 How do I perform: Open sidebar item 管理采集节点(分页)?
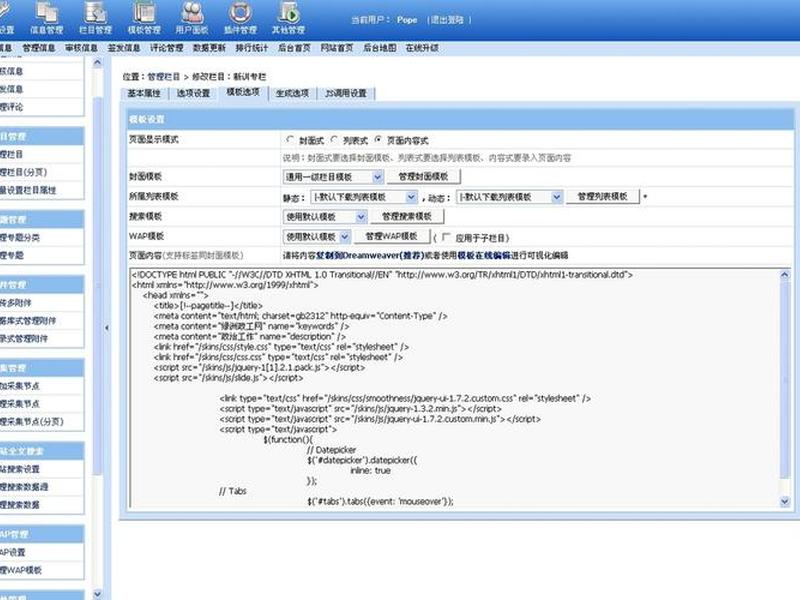tap(32, 421)
